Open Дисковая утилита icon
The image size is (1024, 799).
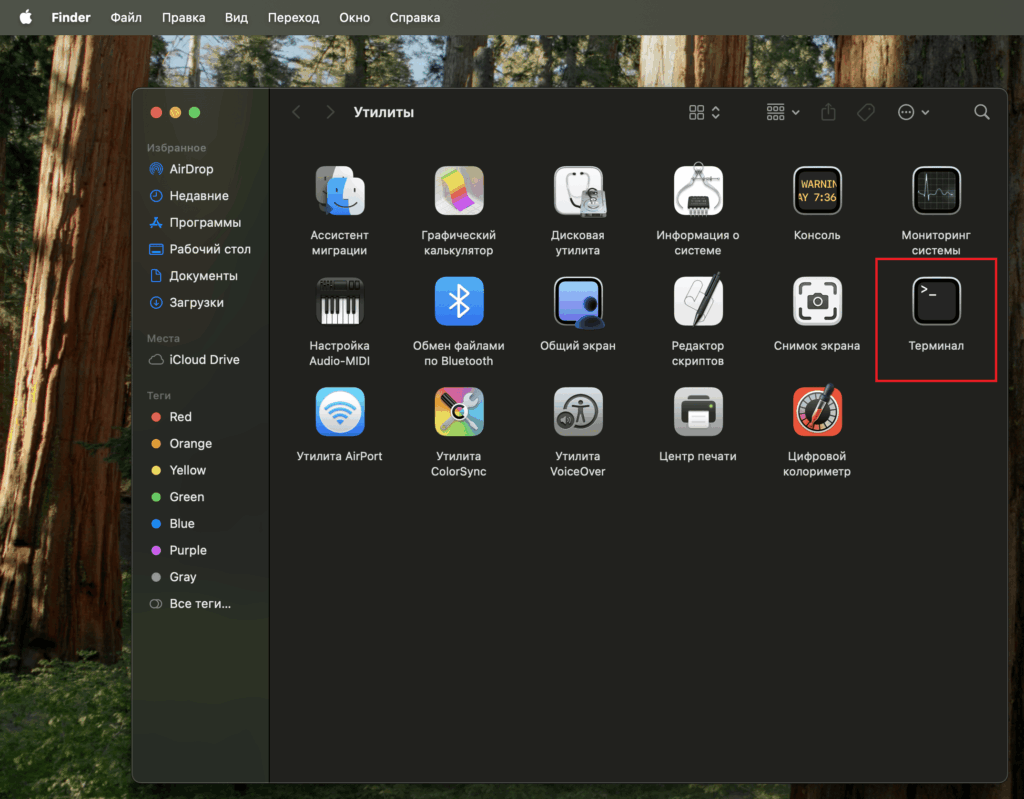coord(578,191)
